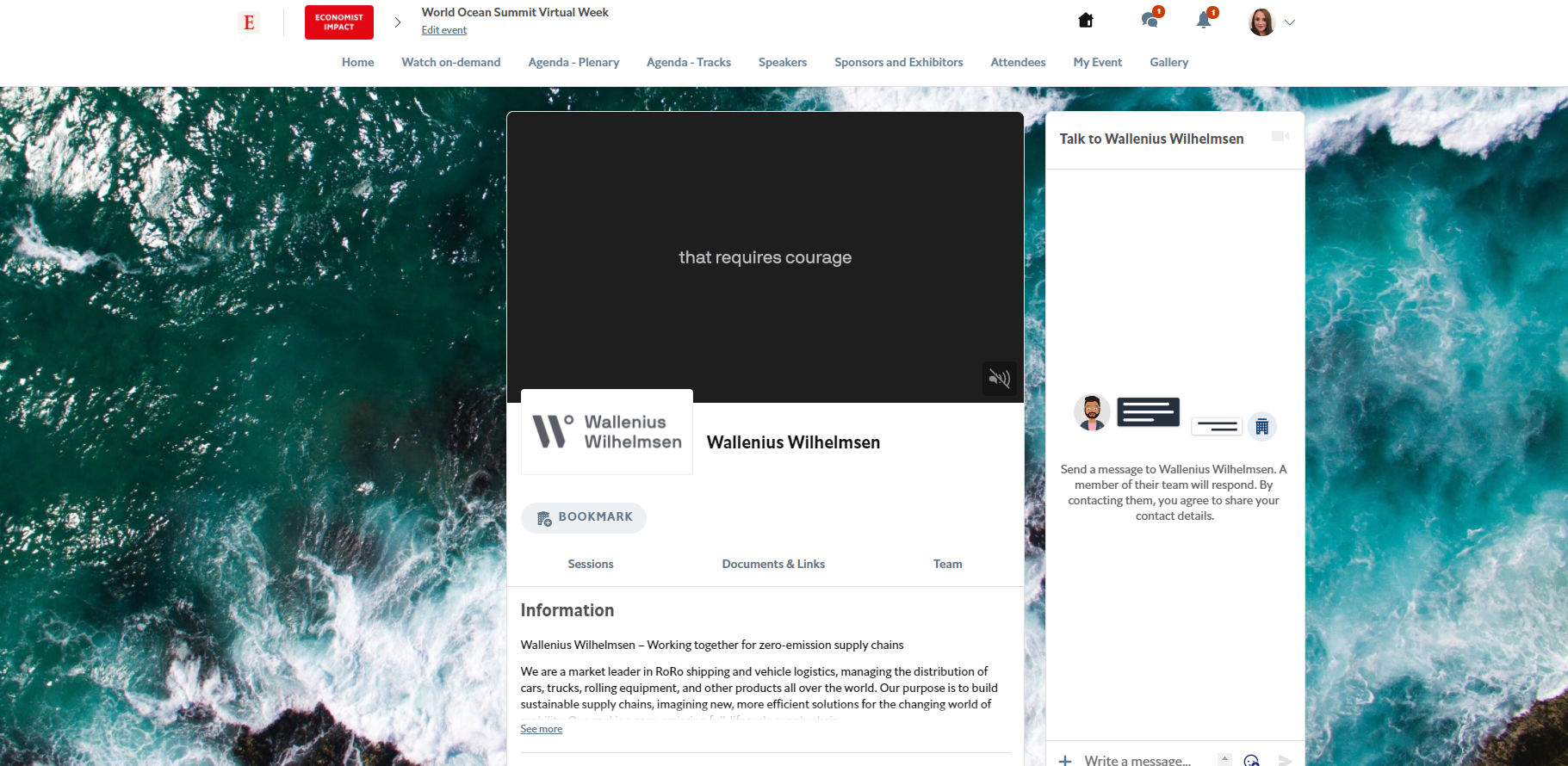This screenshot has width=1568, height=766.
Task: Click the message box scroll-up arrow
Action: [x=1224, y=757]
